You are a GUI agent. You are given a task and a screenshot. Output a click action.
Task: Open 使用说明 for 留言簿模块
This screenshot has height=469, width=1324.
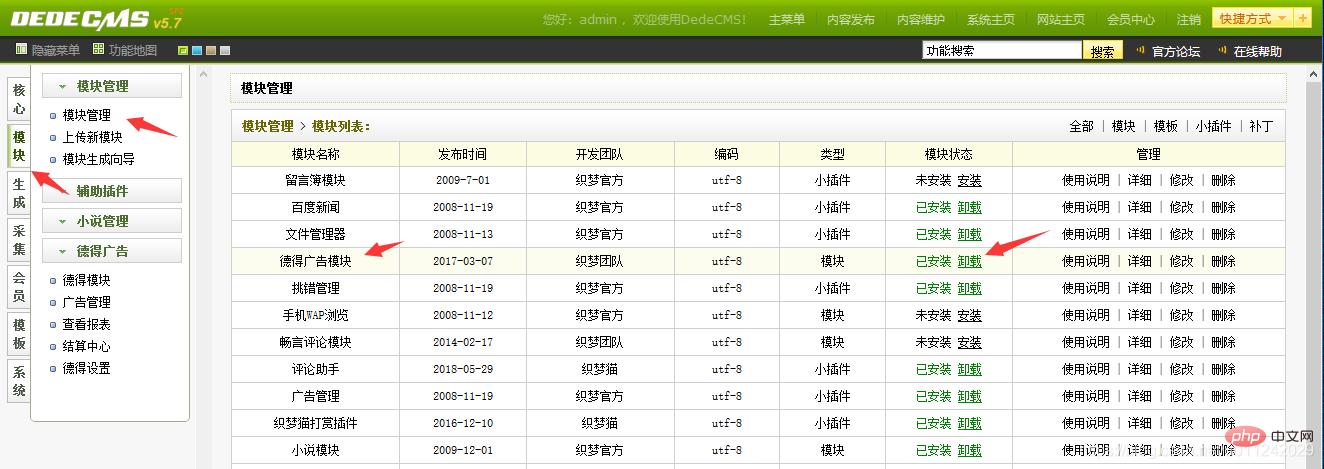click(1086, 181)
